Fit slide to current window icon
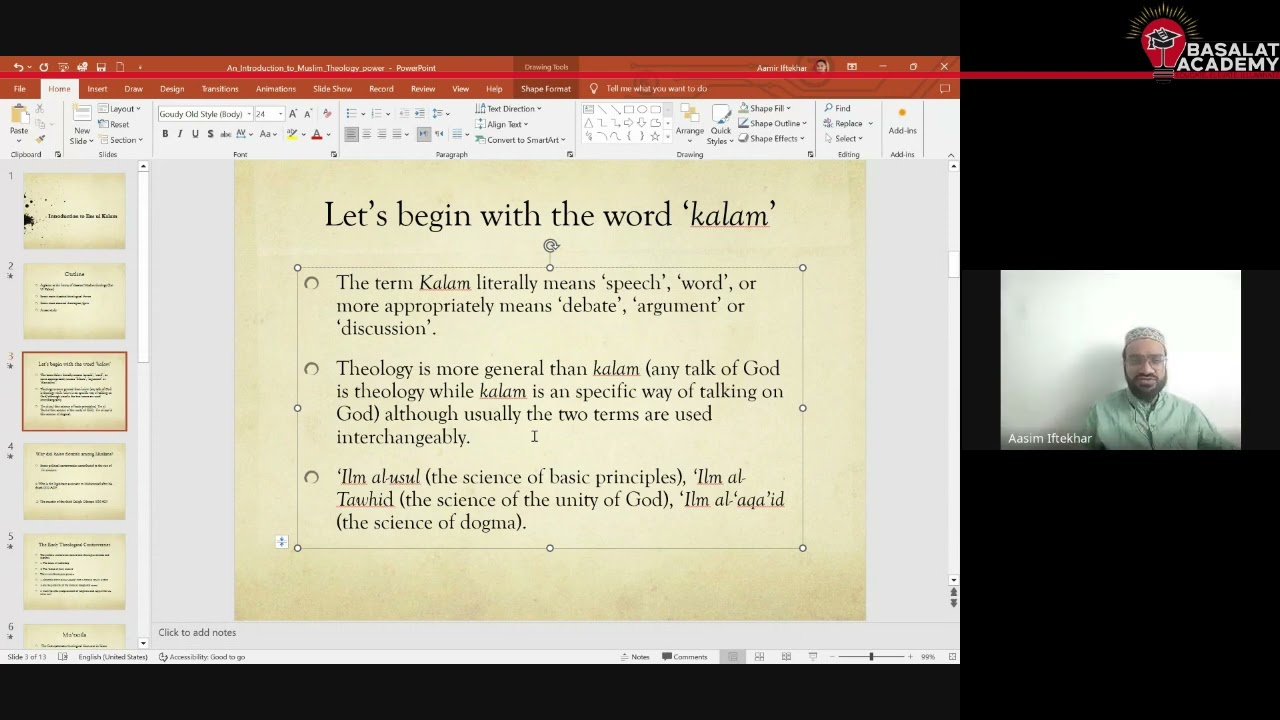This screenshot has width=1280, height=720. 952,657
